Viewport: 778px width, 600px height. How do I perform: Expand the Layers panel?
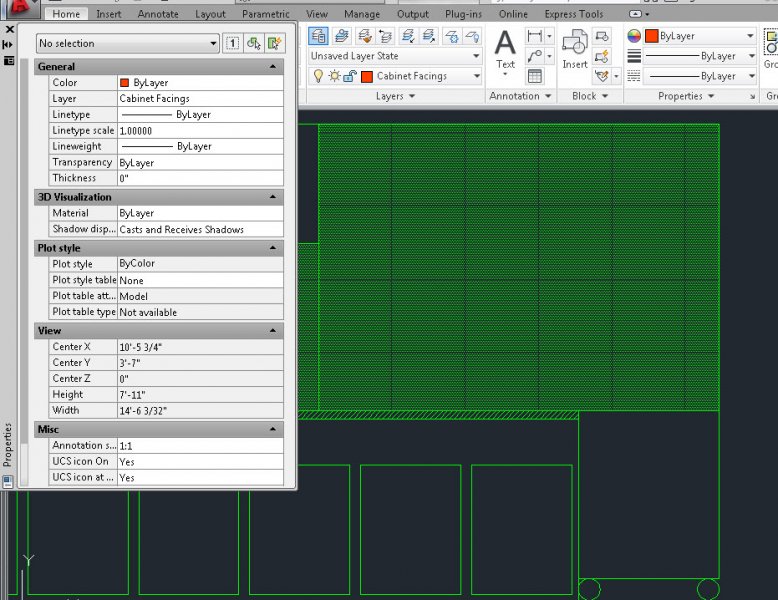point(395,96)
